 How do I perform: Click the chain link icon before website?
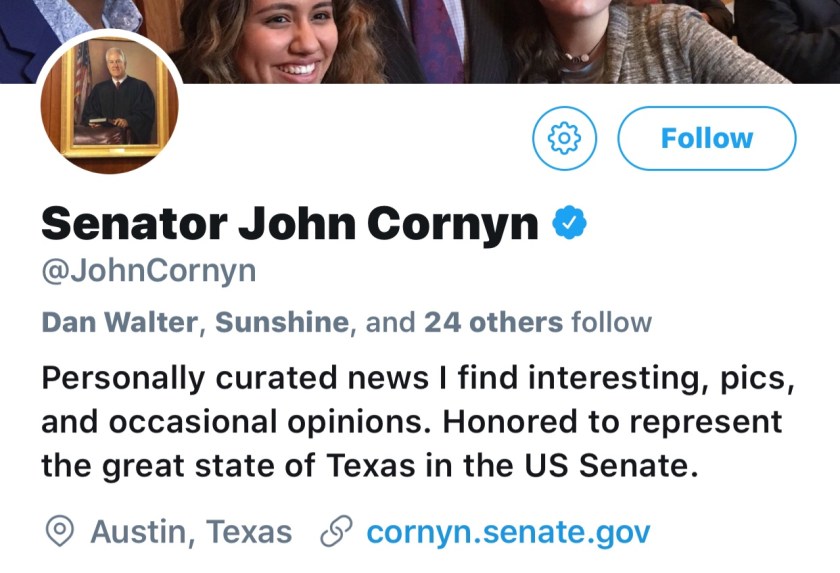[x=333, y=532]
